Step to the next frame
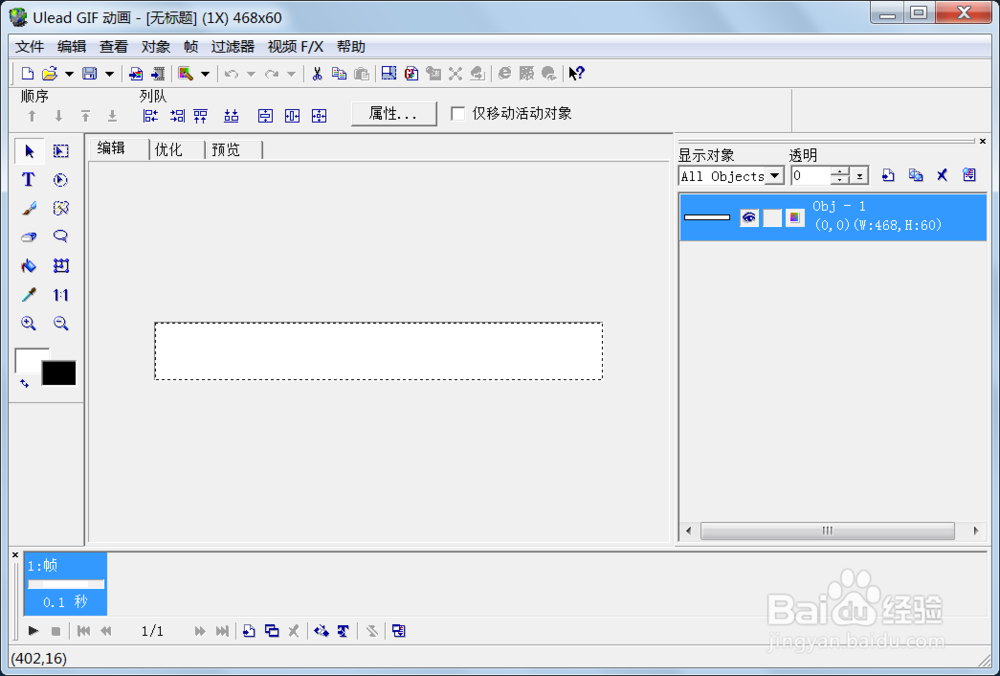 pos(200,631)
